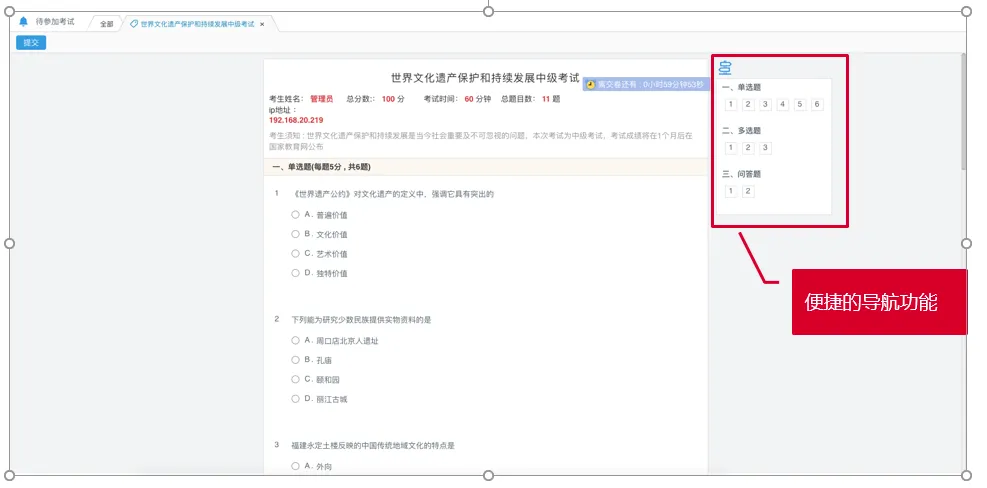Select option A 普遍价值 for question 1
The image size is (987, 488).
296,214
